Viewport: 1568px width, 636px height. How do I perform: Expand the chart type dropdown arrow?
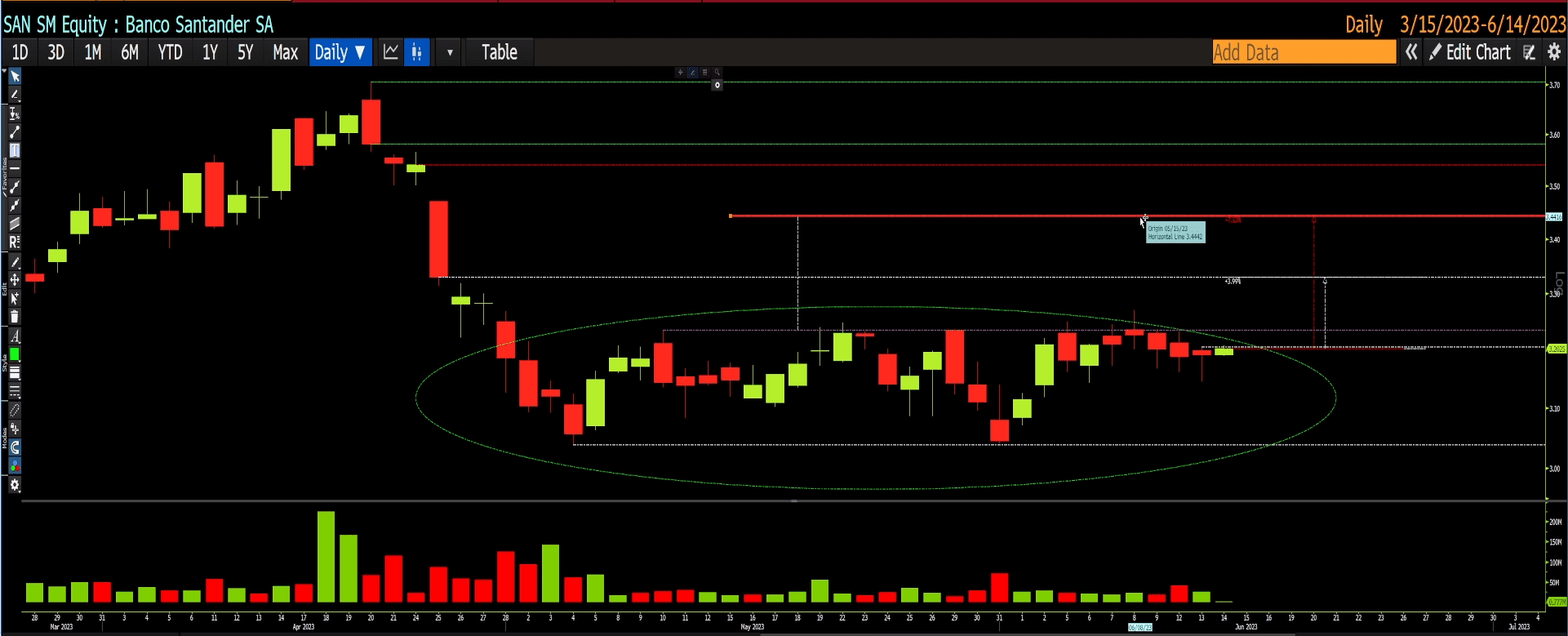[x=450, y=52]
